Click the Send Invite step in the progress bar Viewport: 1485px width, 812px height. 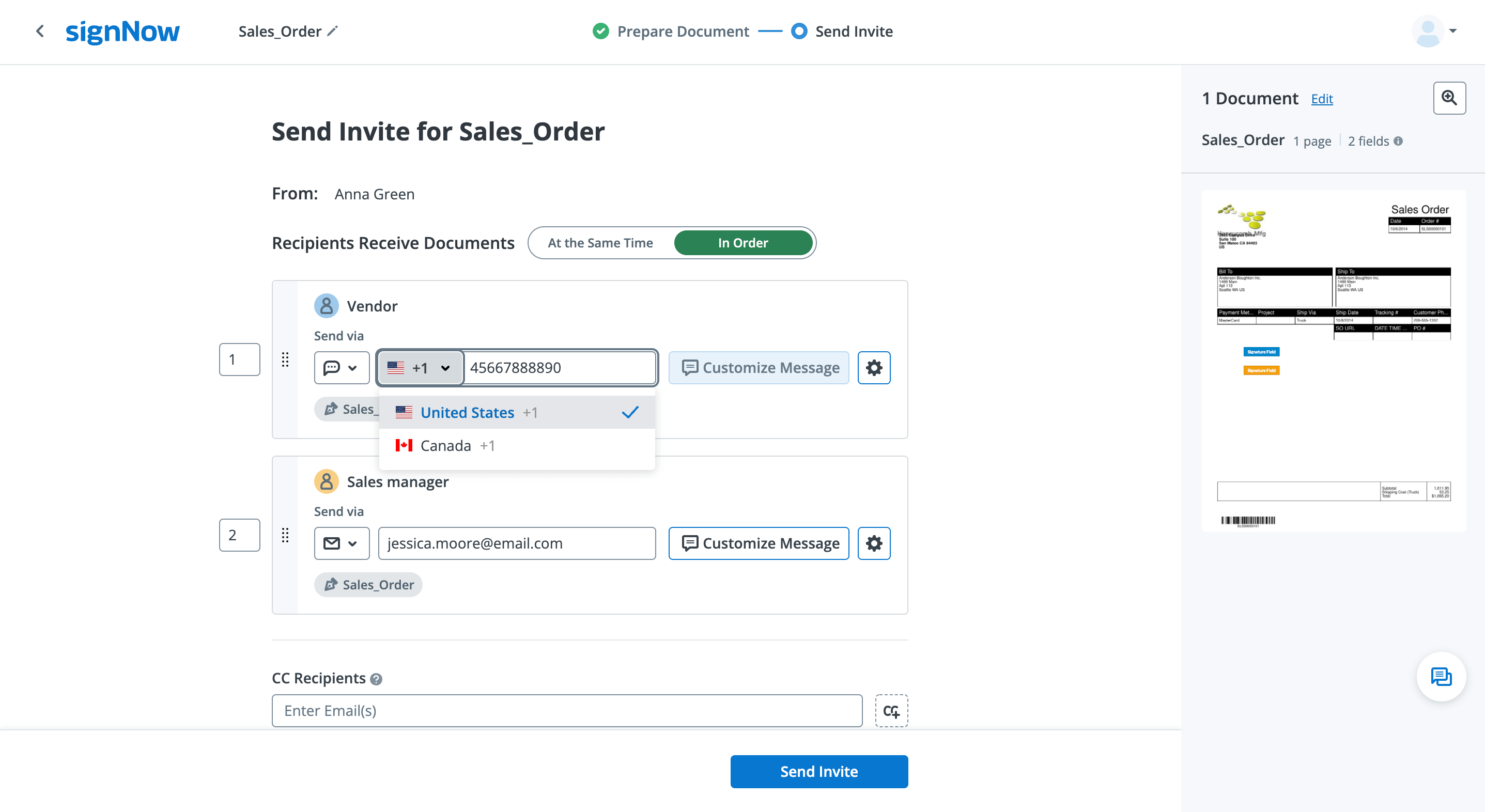point(855,31)
